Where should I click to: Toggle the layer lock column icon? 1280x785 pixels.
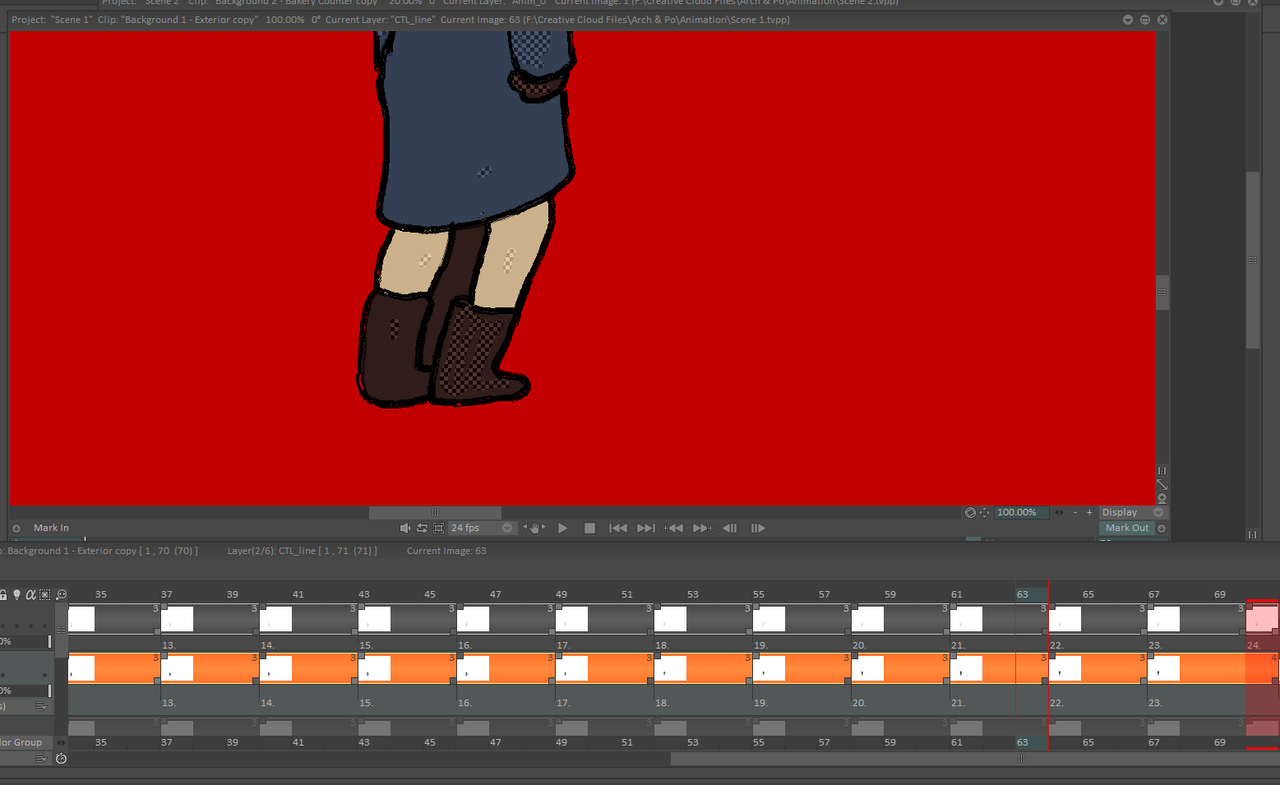click(3, 594)
